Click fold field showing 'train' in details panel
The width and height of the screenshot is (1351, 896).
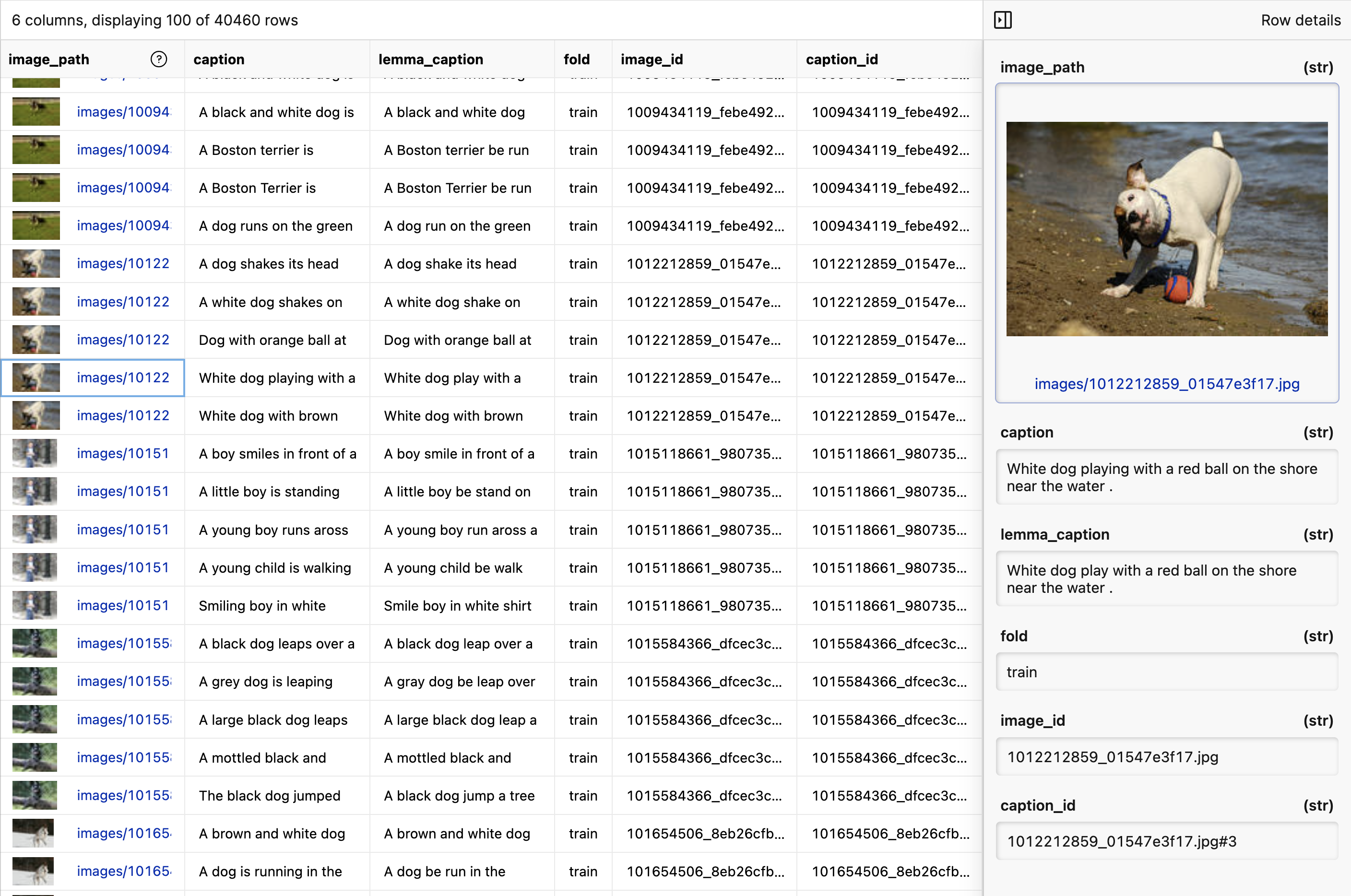coord(1166,672)
